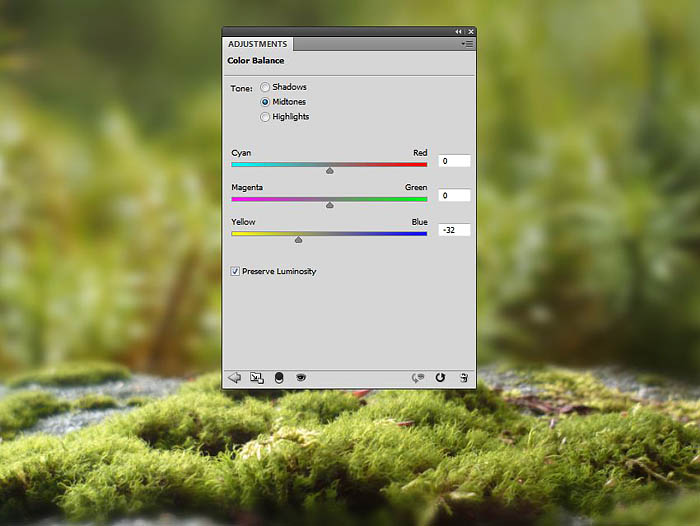Close the Adjustments panel
The height and width of the screenshot is (526, 700).
[x=469, y=32]
